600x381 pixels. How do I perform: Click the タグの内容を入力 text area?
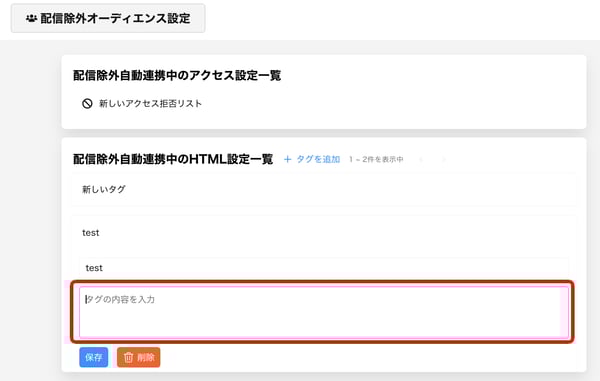[324, 312]
